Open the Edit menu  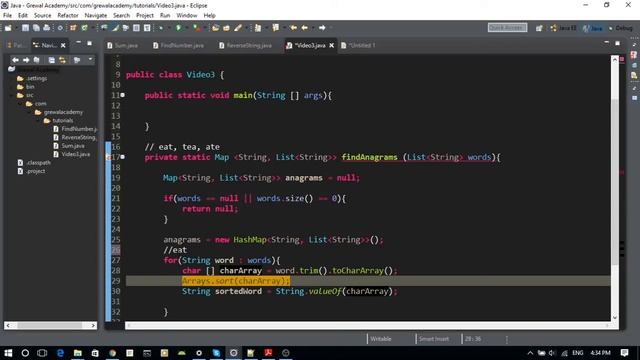[x=23, y=16]
